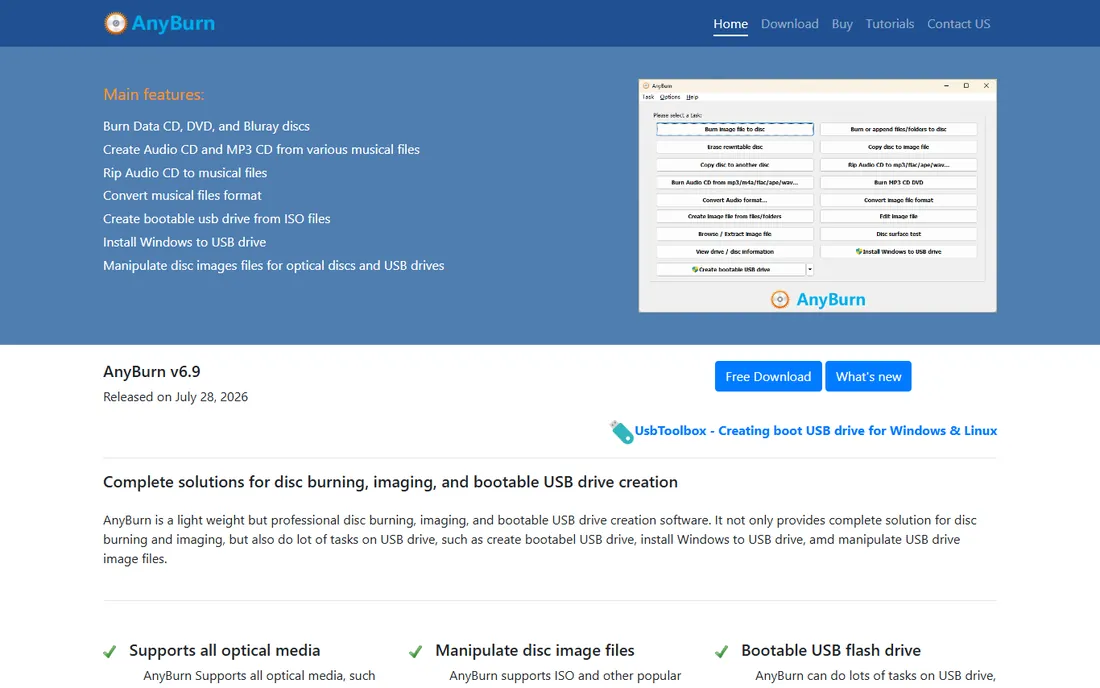Select 'Burn Data CD, DVD, and Bluray discs' text
The width and height of the screenshot is (1100, 688).
pyautogui.click(x=206, y=126)
